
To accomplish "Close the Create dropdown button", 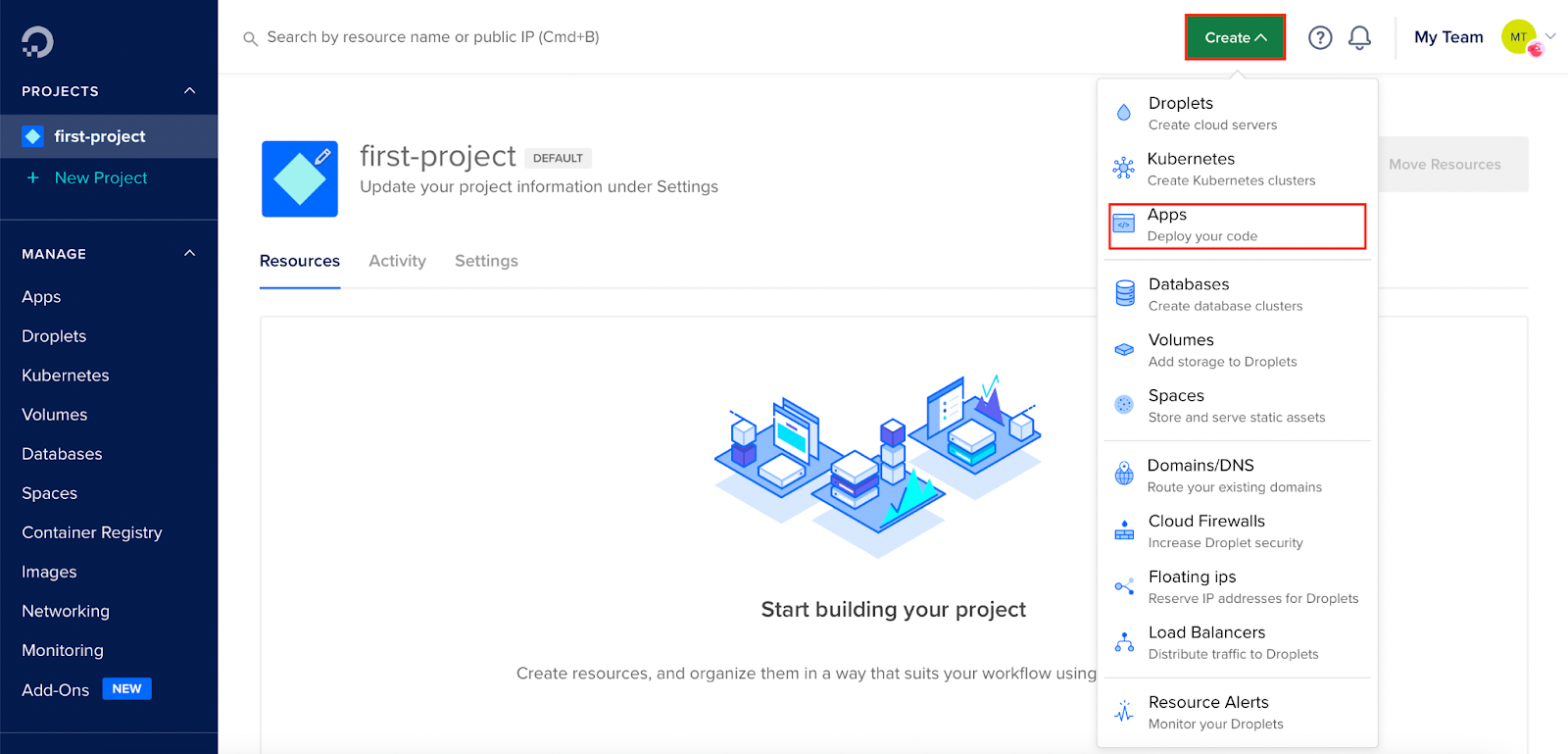I will pyautogui.click(x=1235, y=37).
